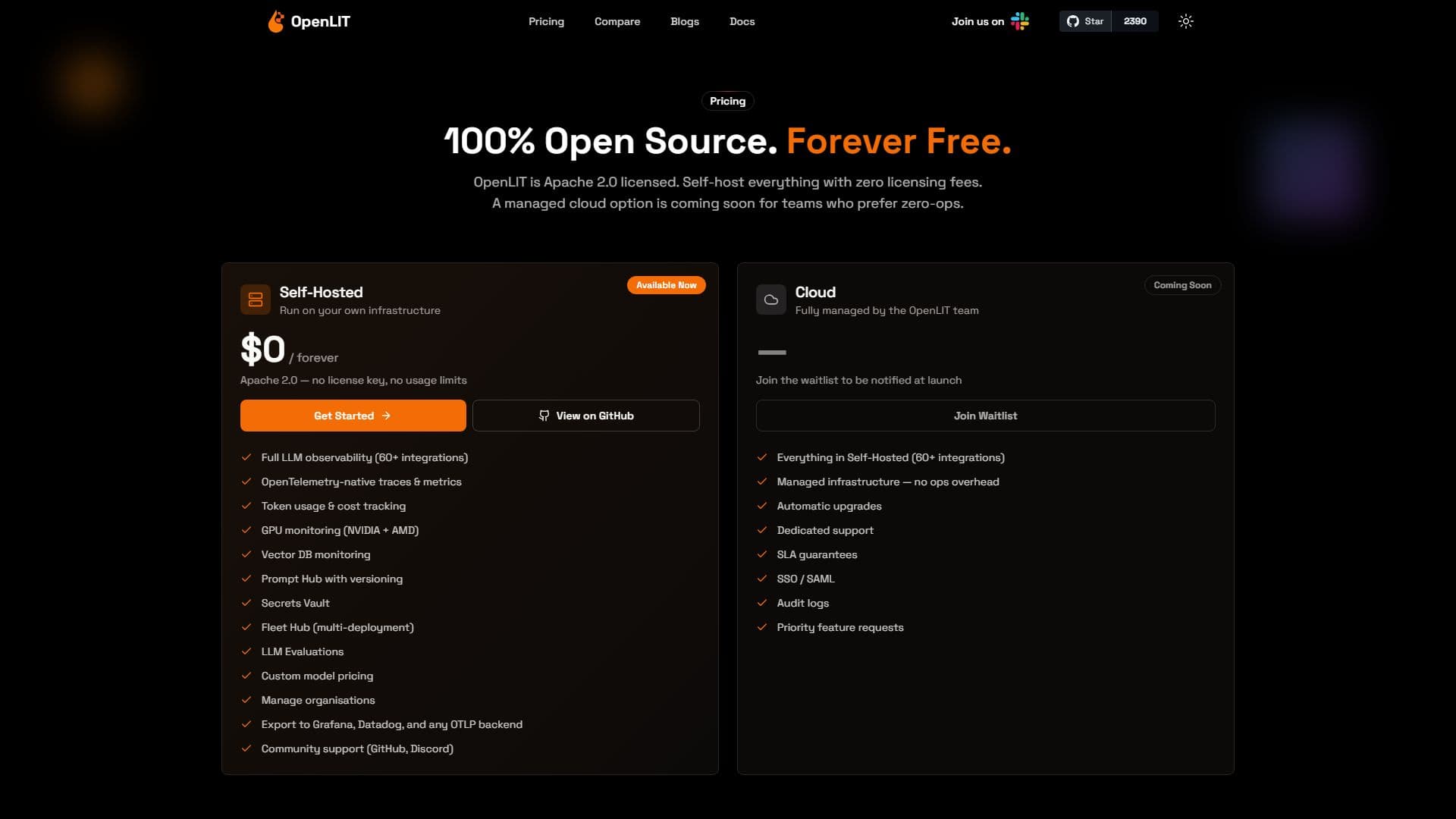
Task: Click the Available Now badge
Action: point(667,285)
